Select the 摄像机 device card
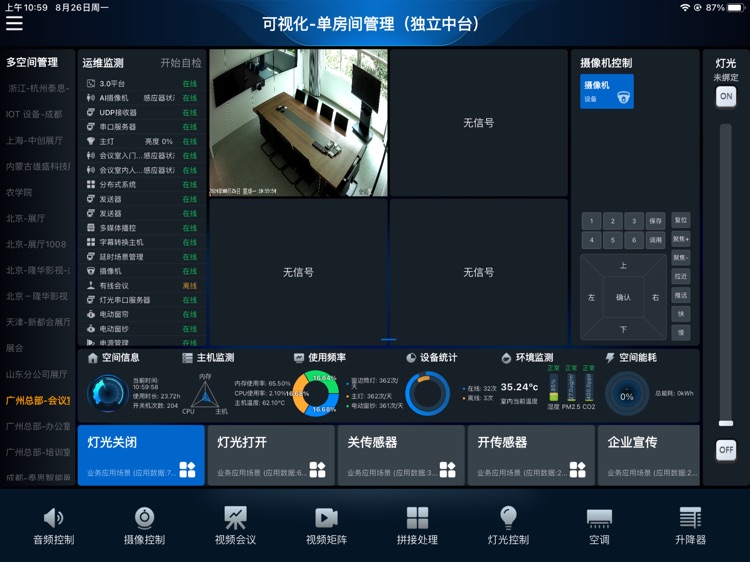The width and height of the screenshot is (750, 562). [x=607, y=91]
